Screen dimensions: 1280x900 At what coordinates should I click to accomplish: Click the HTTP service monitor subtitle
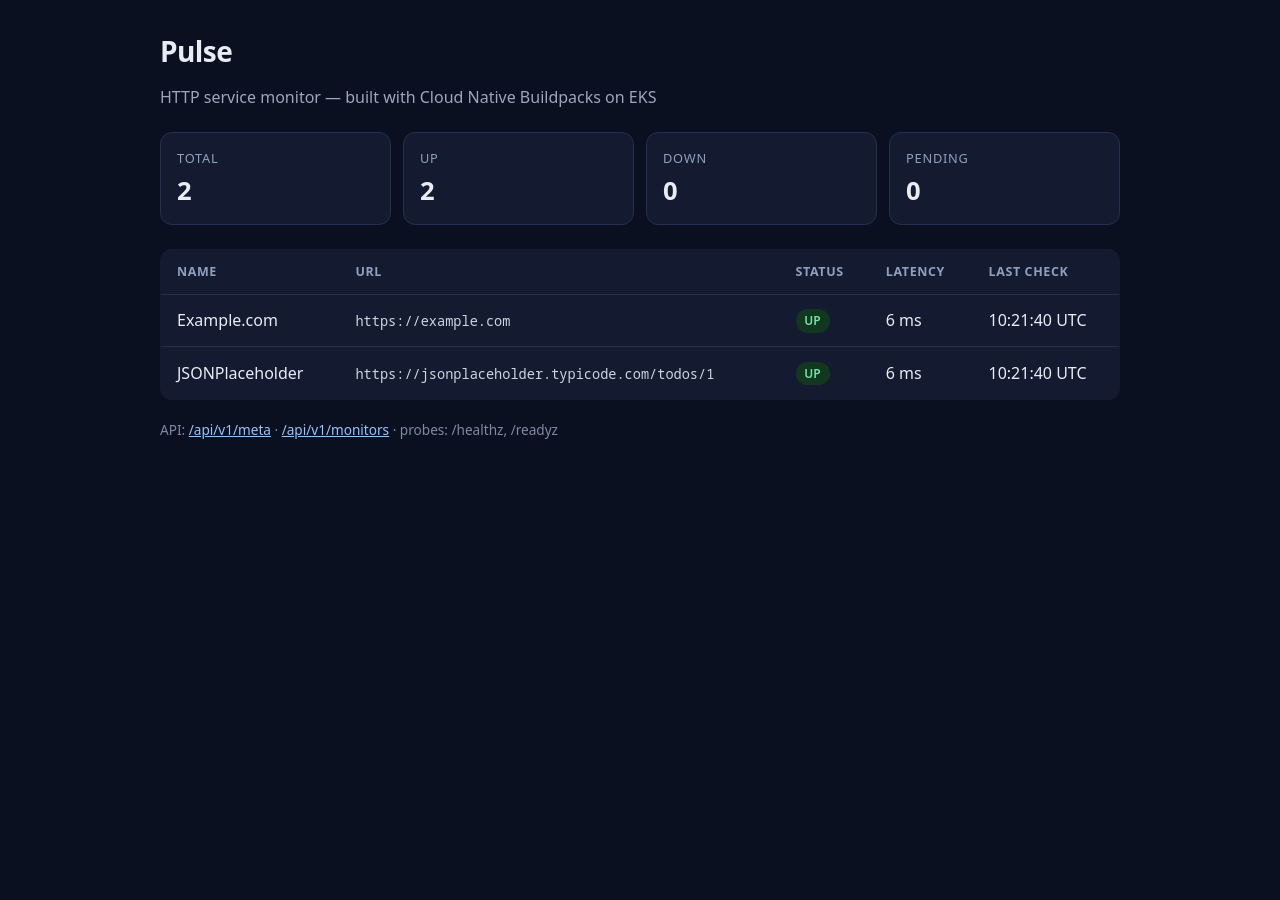(408, 97)
